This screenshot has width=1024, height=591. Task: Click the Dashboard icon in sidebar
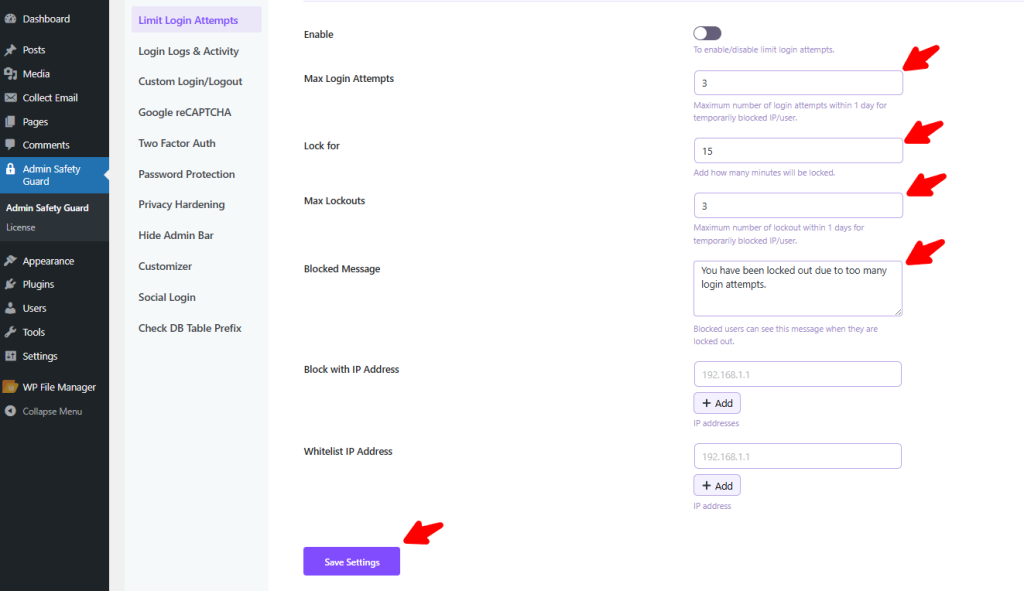[x=10, y=19]
